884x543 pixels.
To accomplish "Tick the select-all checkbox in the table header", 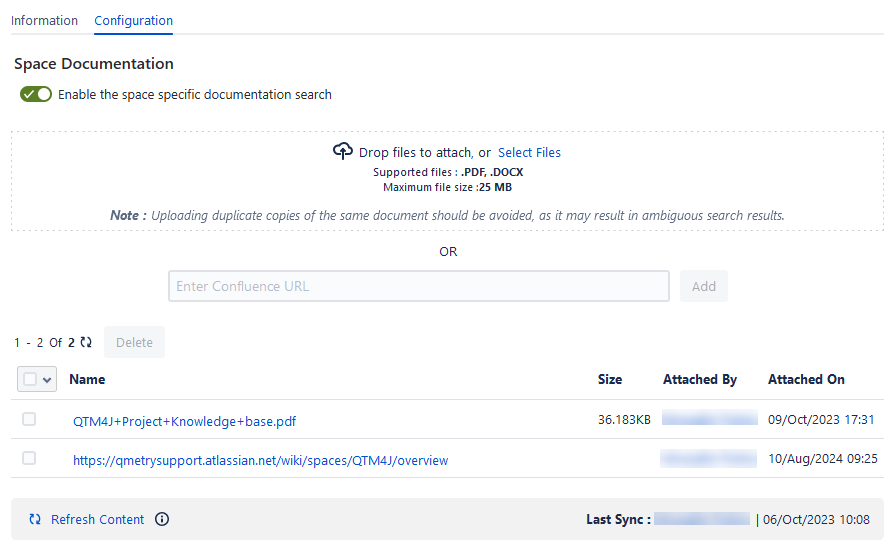I will coord(30,380).
